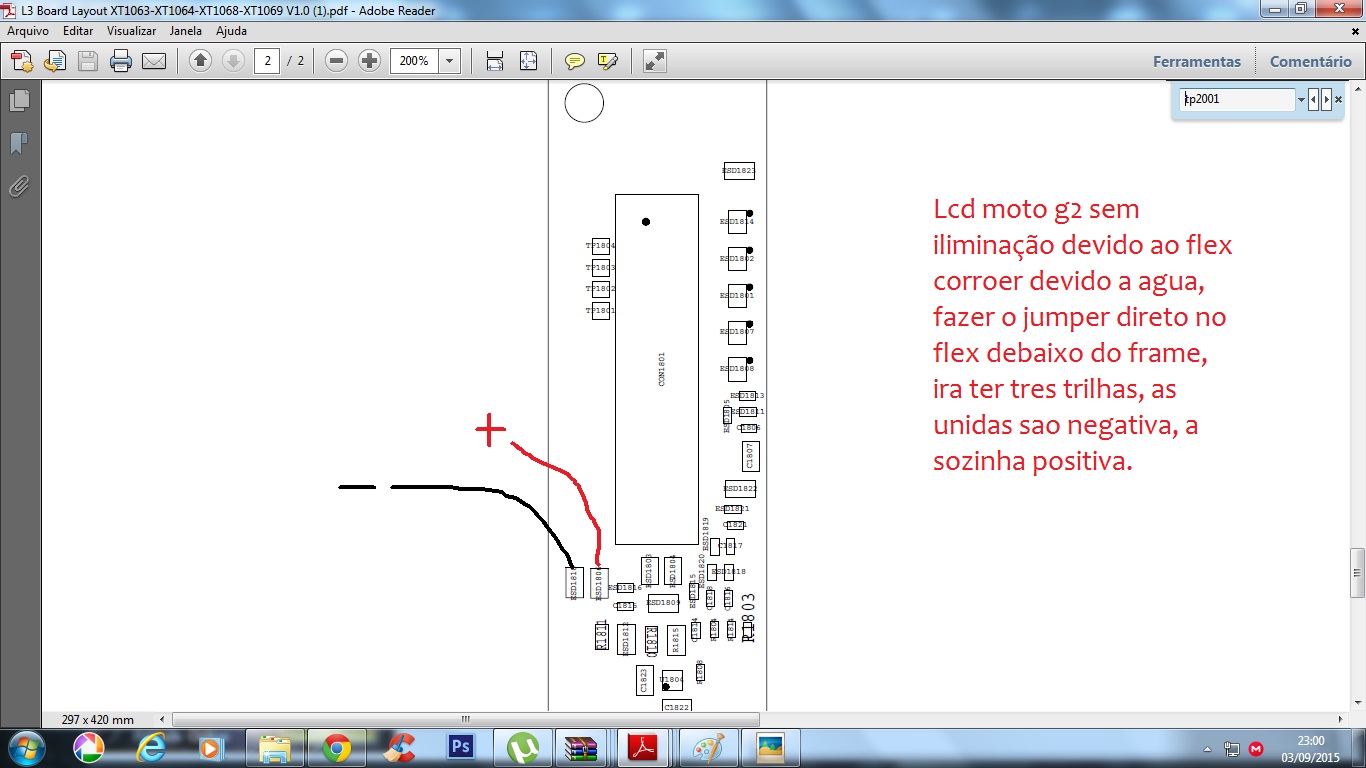This screenshot has width=1366, height=768.
Task: Go to previous page up arrow
Action: coord(200,61)
